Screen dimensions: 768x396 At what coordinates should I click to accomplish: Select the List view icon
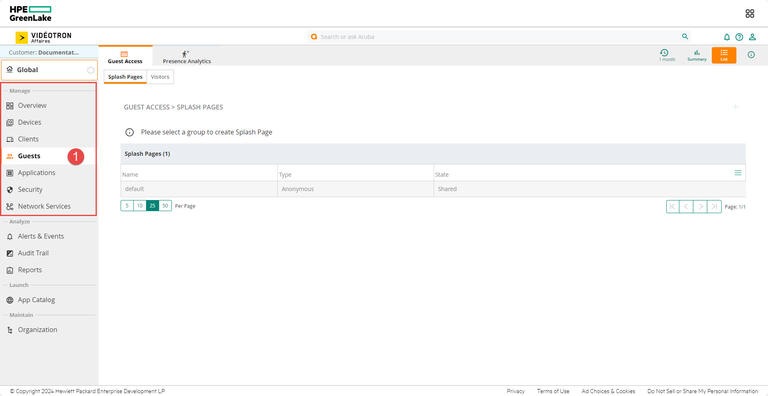(x=724, y=55)
